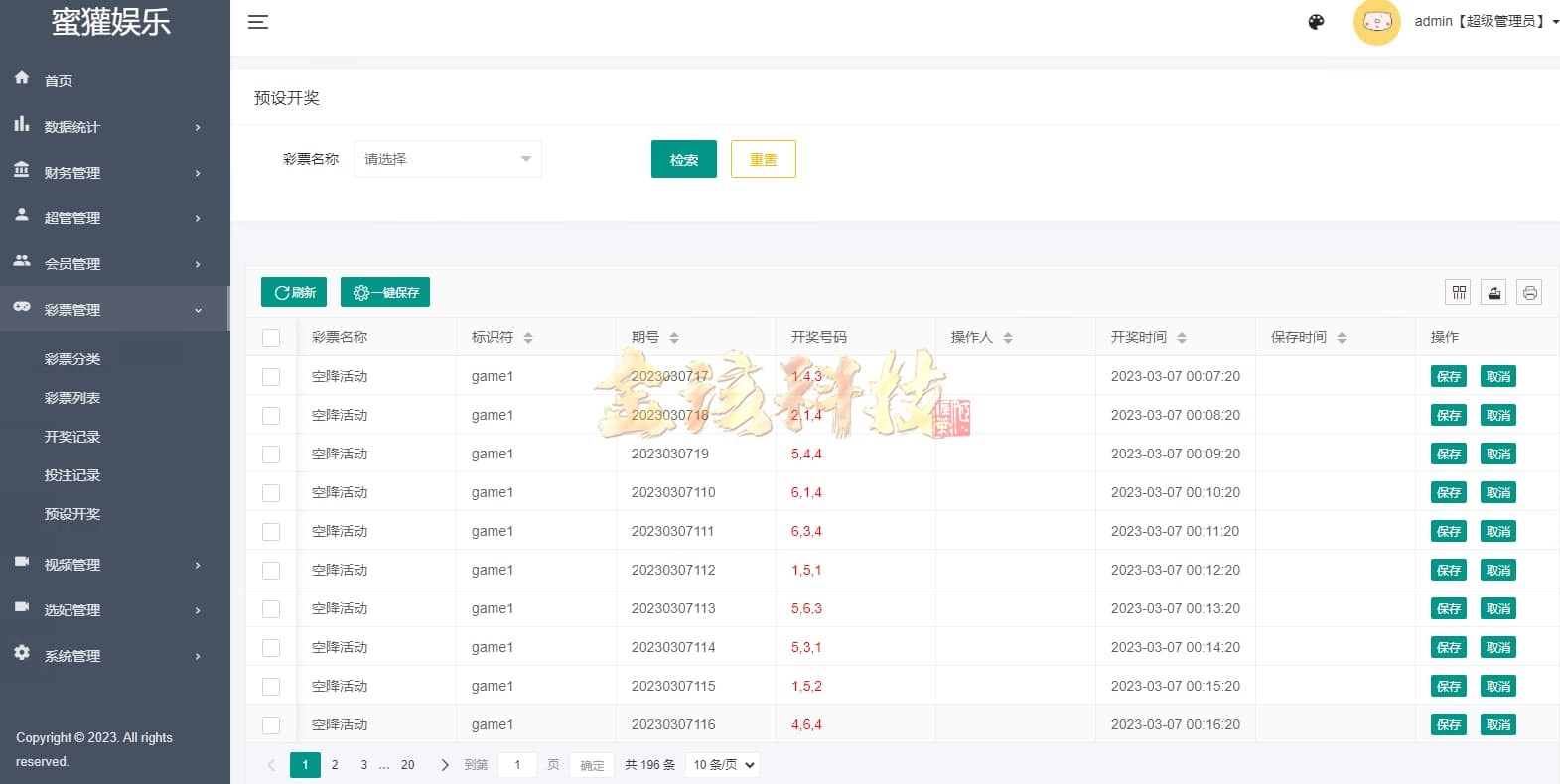1560x784 pixels.
Task: Expand the 财务管理 menu chevron
Action: click(198, 173)
